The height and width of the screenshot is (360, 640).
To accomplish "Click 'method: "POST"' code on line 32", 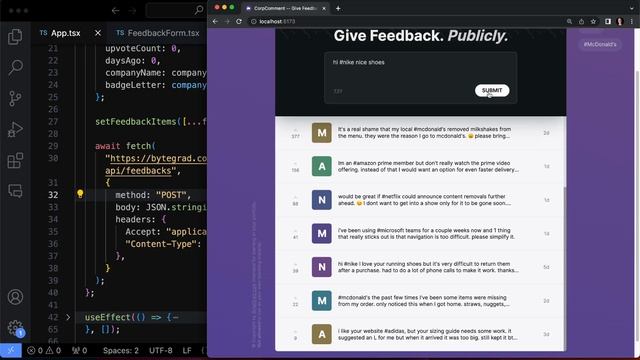I will 153,195.
